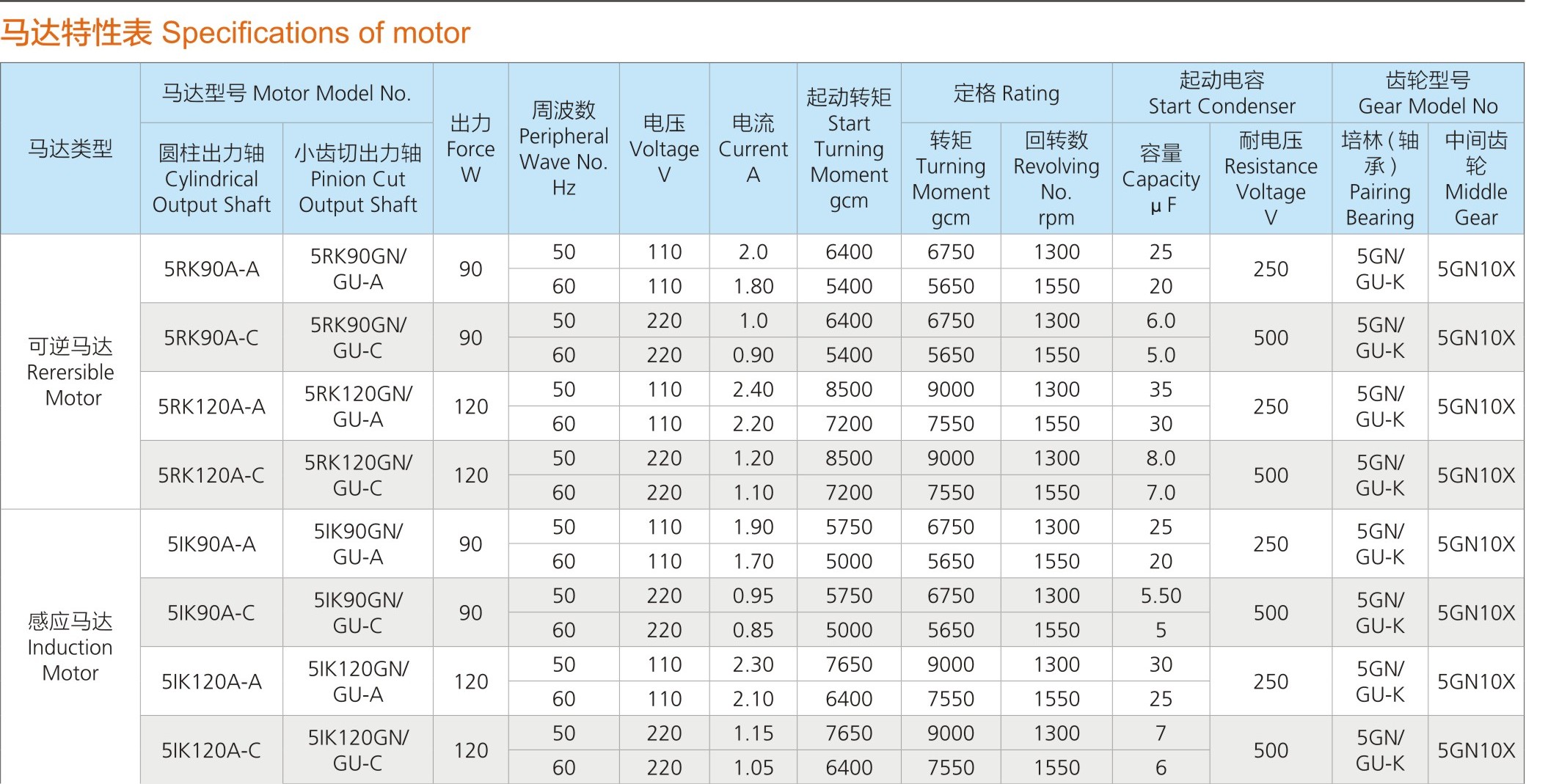Click the 5RK90A-A motor model cell

point(211,269)
